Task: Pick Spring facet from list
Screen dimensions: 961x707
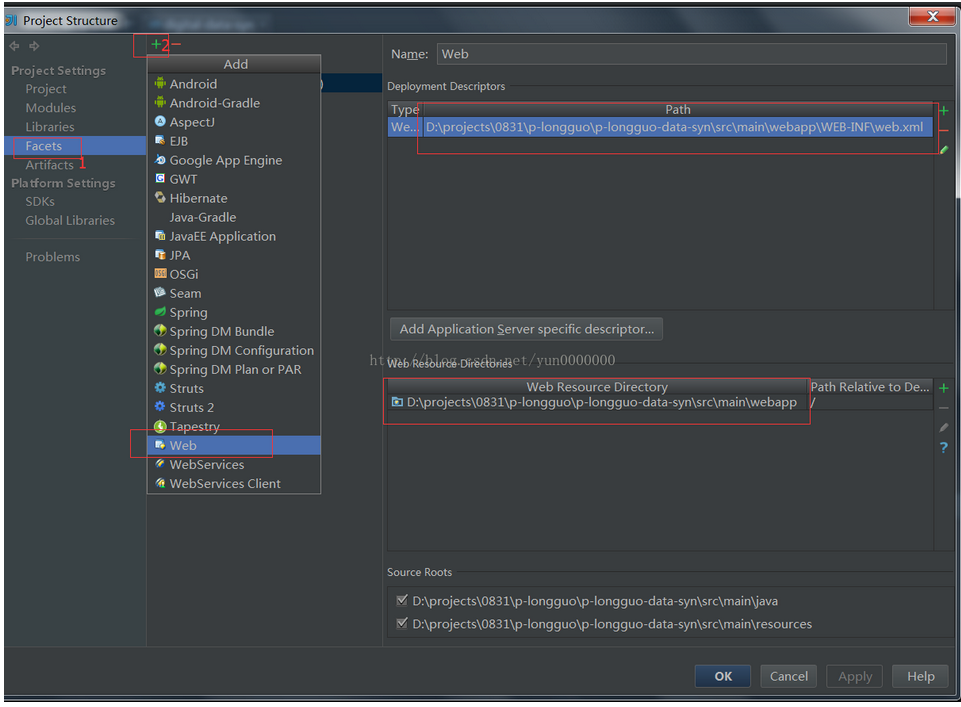Action: tap(234, 312)
